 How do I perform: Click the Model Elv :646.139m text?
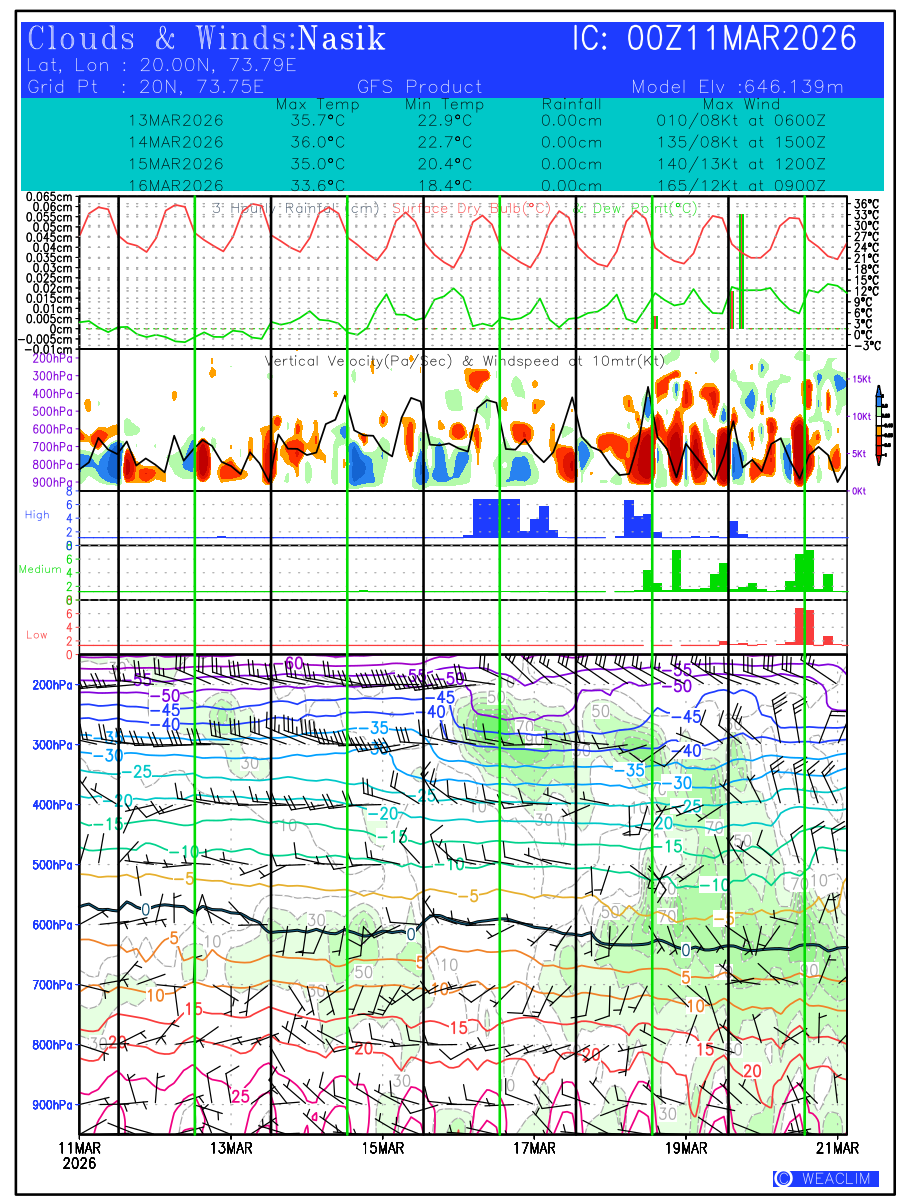click(738, 87)
